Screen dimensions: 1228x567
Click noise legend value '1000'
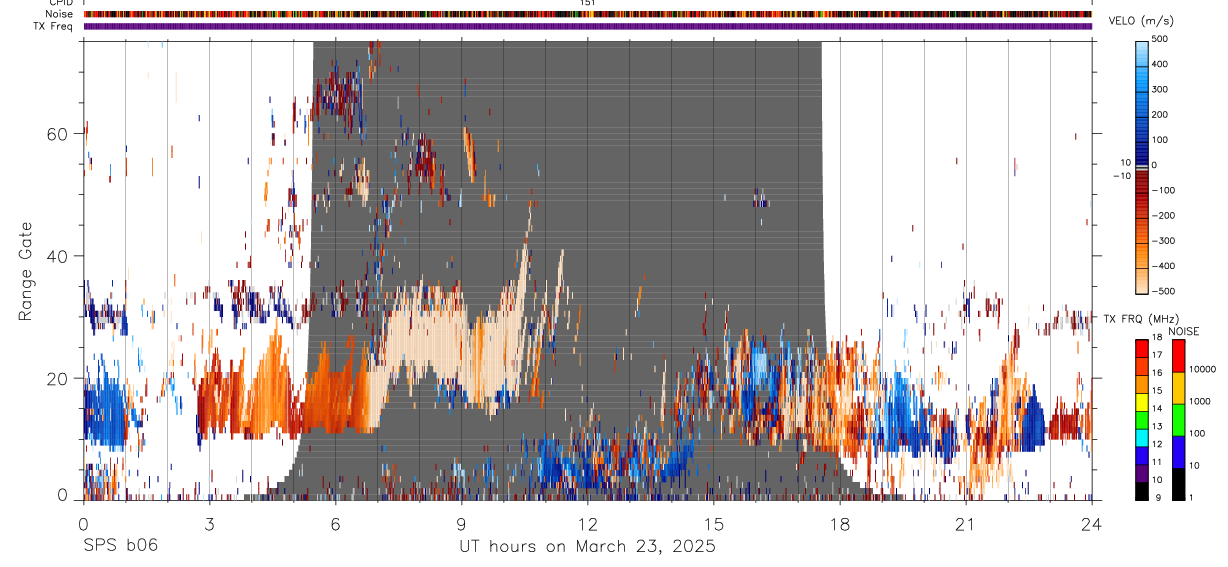pos(1200,401)
